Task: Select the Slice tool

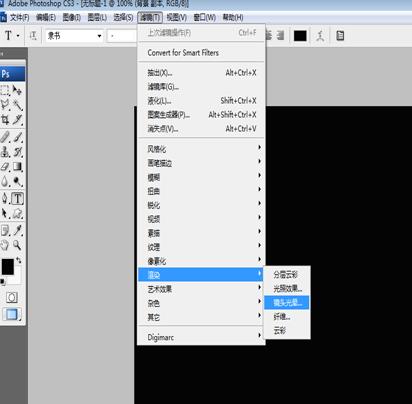Action: click(17, 119)
